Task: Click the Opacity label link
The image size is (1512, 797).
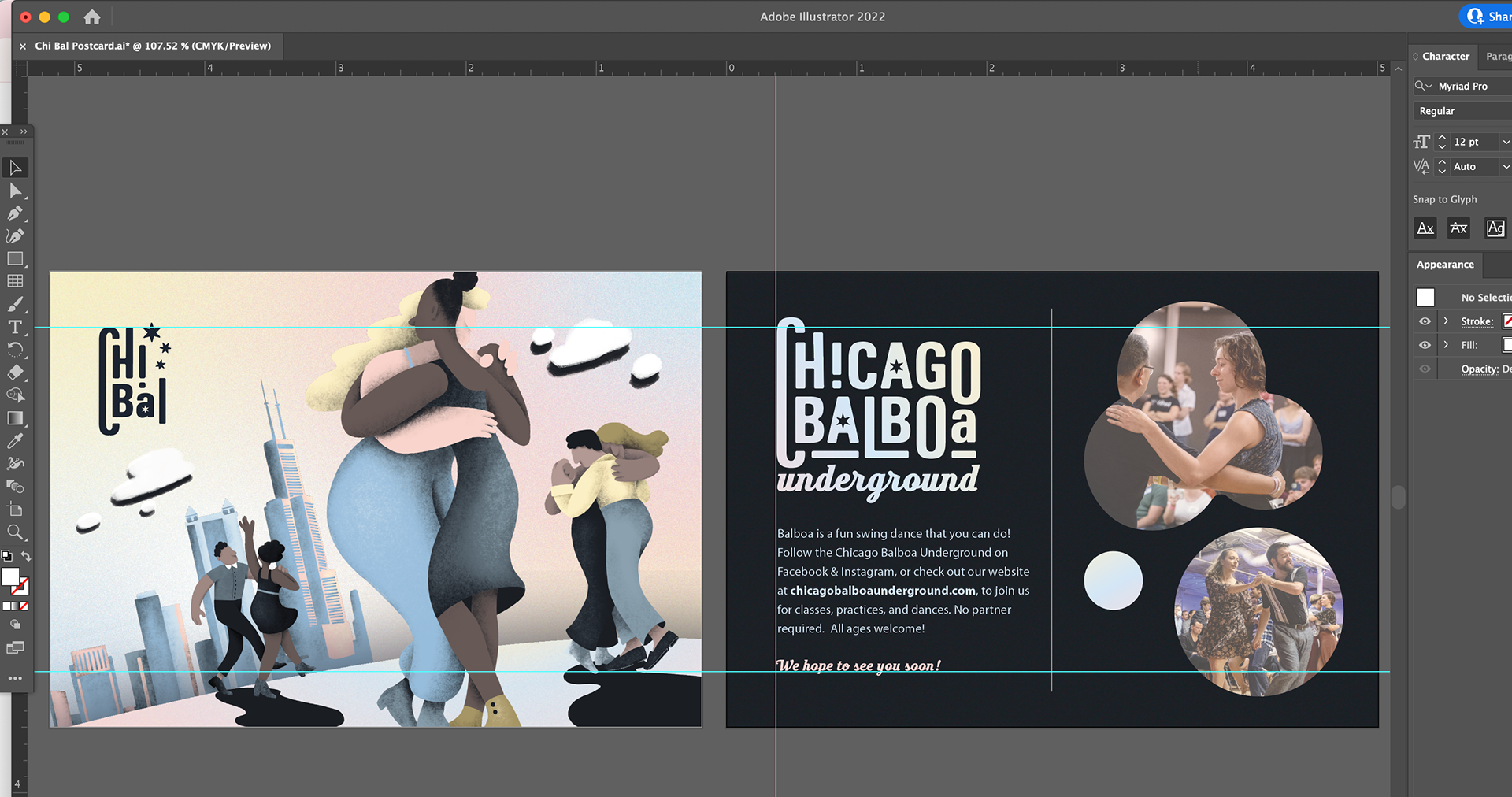Action: click(1480, 369)
